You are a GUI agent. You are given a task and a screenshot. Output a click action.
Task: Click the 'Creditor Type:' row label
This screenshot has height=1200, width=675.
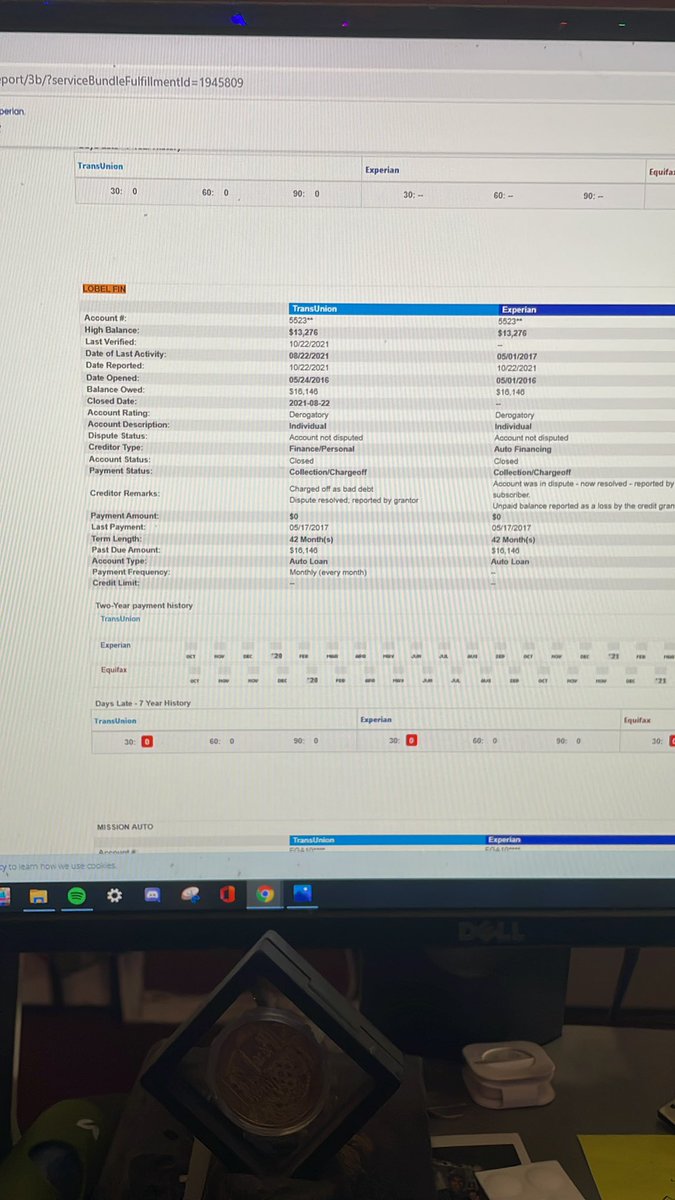pyautogui.click(x=116, y=447)
